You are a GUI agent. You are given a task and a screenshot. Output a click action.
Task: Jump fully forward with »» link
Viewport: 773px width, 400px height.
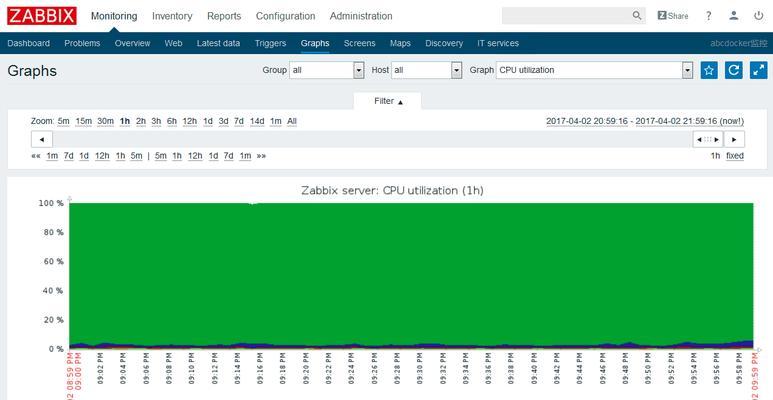point(261,156)
